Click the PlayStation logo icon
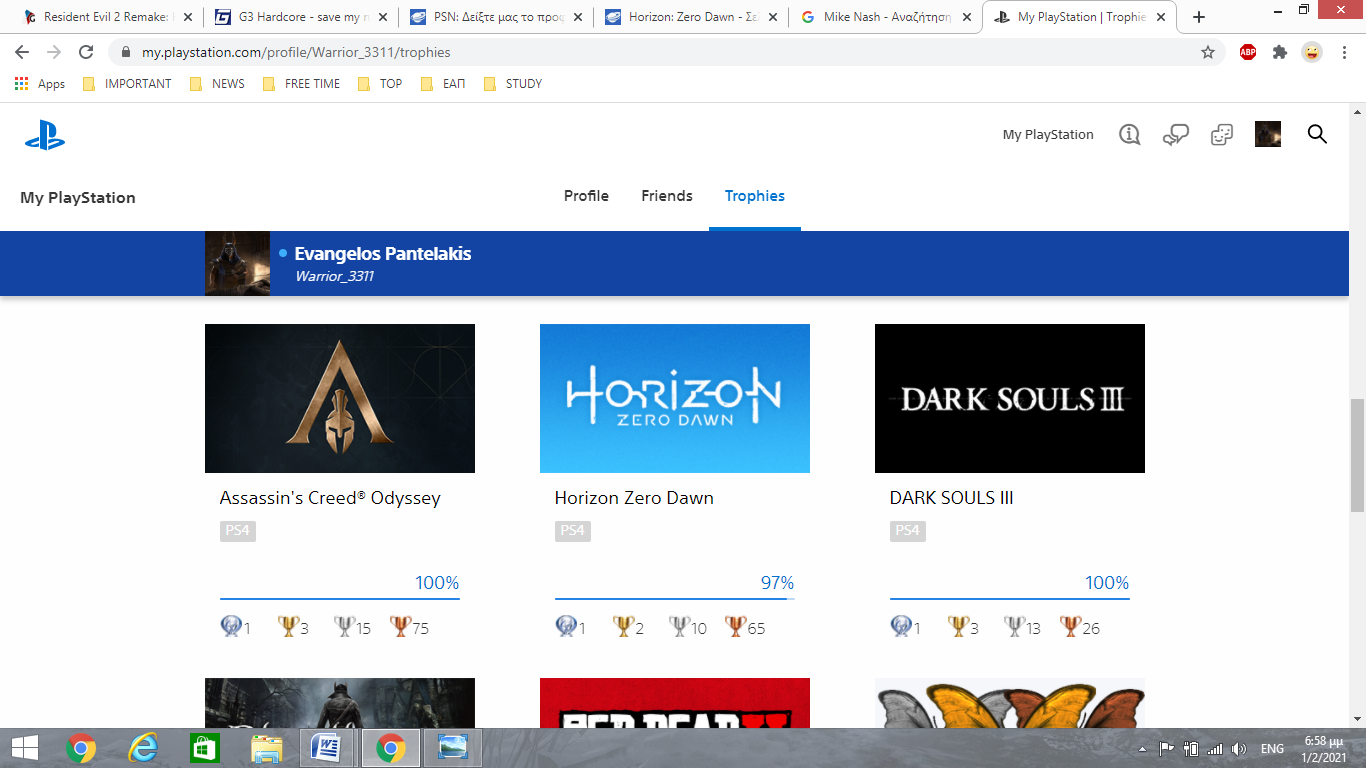1366x768 pixels. (x=45, y=135)
